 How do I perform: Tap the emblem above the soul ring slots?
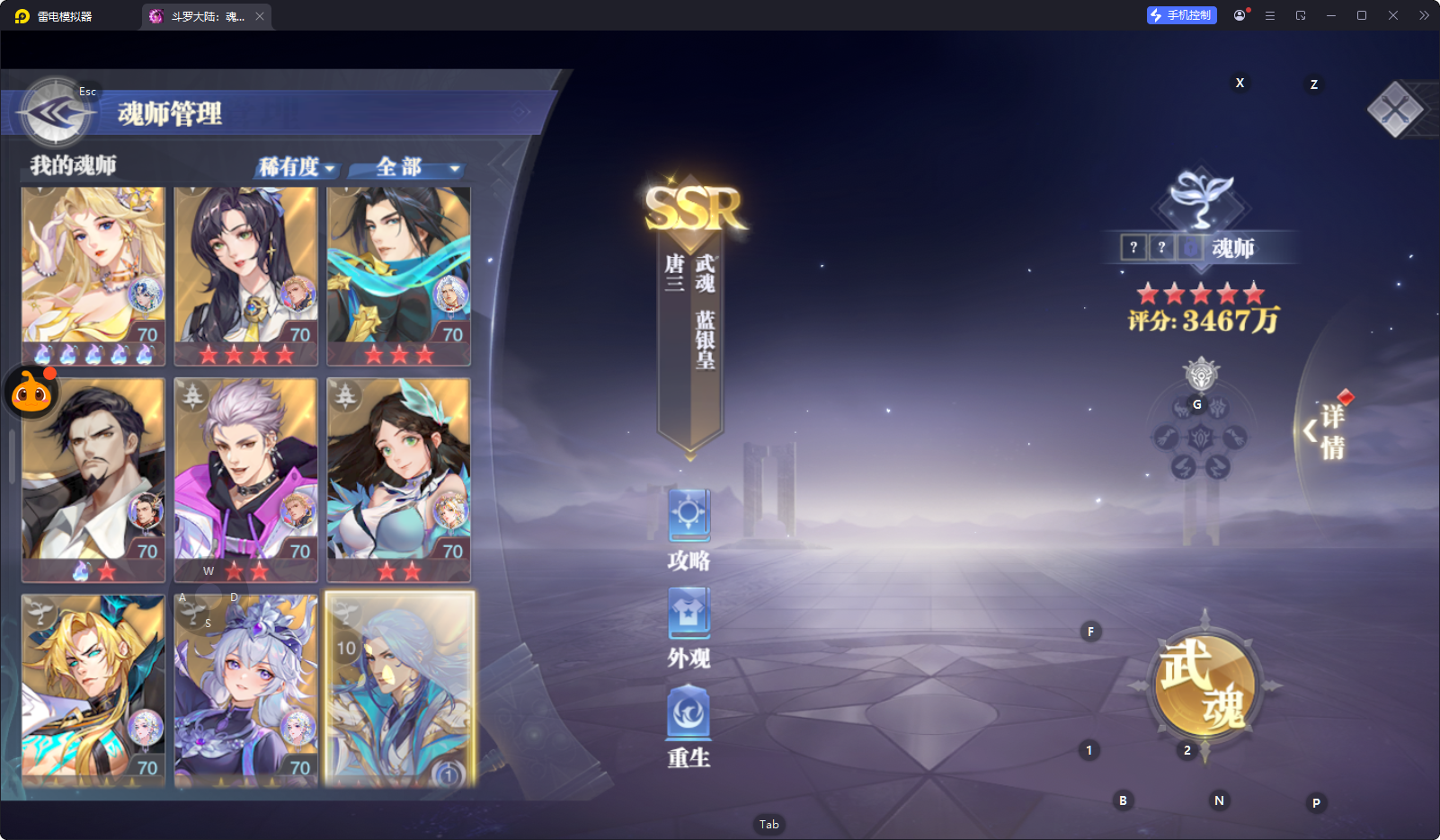(1201, 375)
